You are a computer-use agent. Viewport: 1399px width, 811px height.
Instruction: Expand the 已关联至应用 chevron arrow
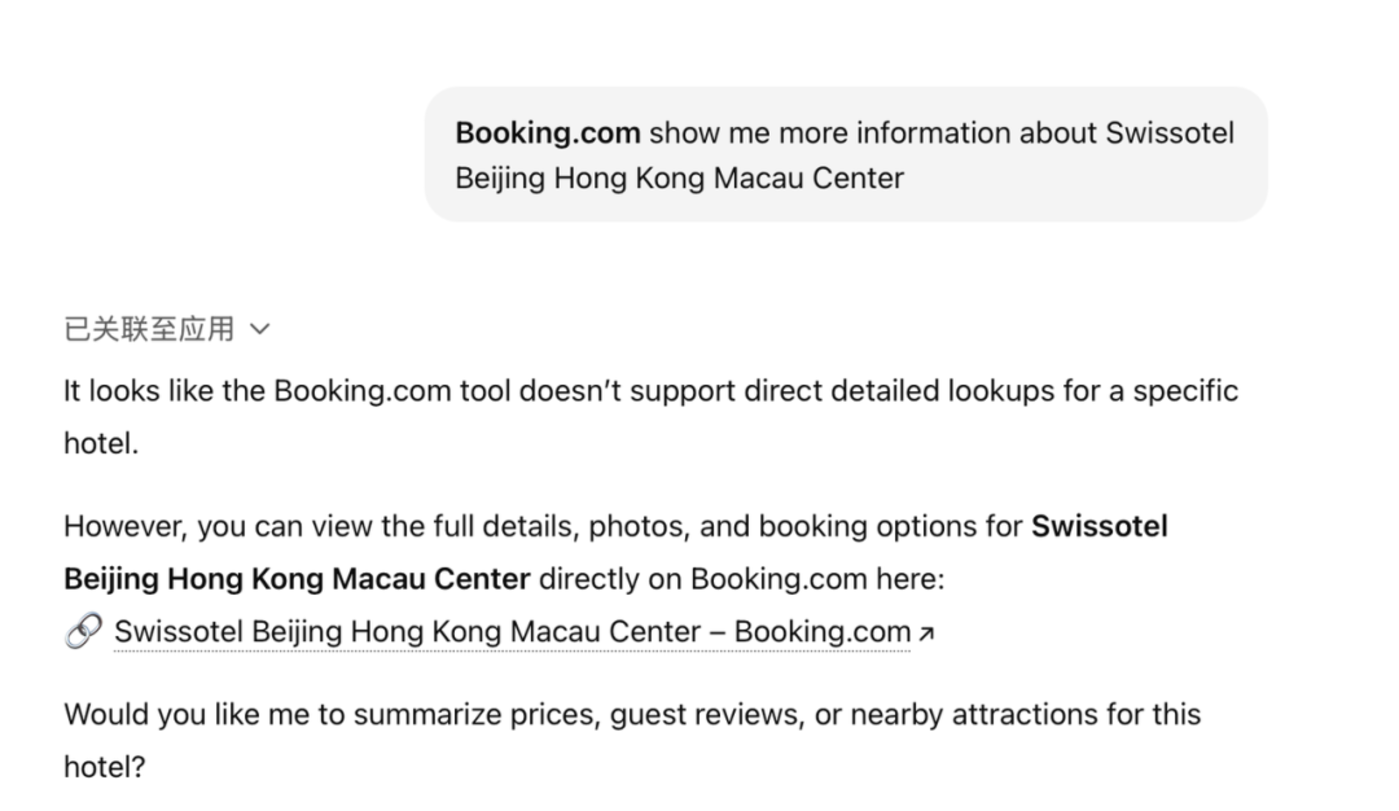(x=259, y=329)
